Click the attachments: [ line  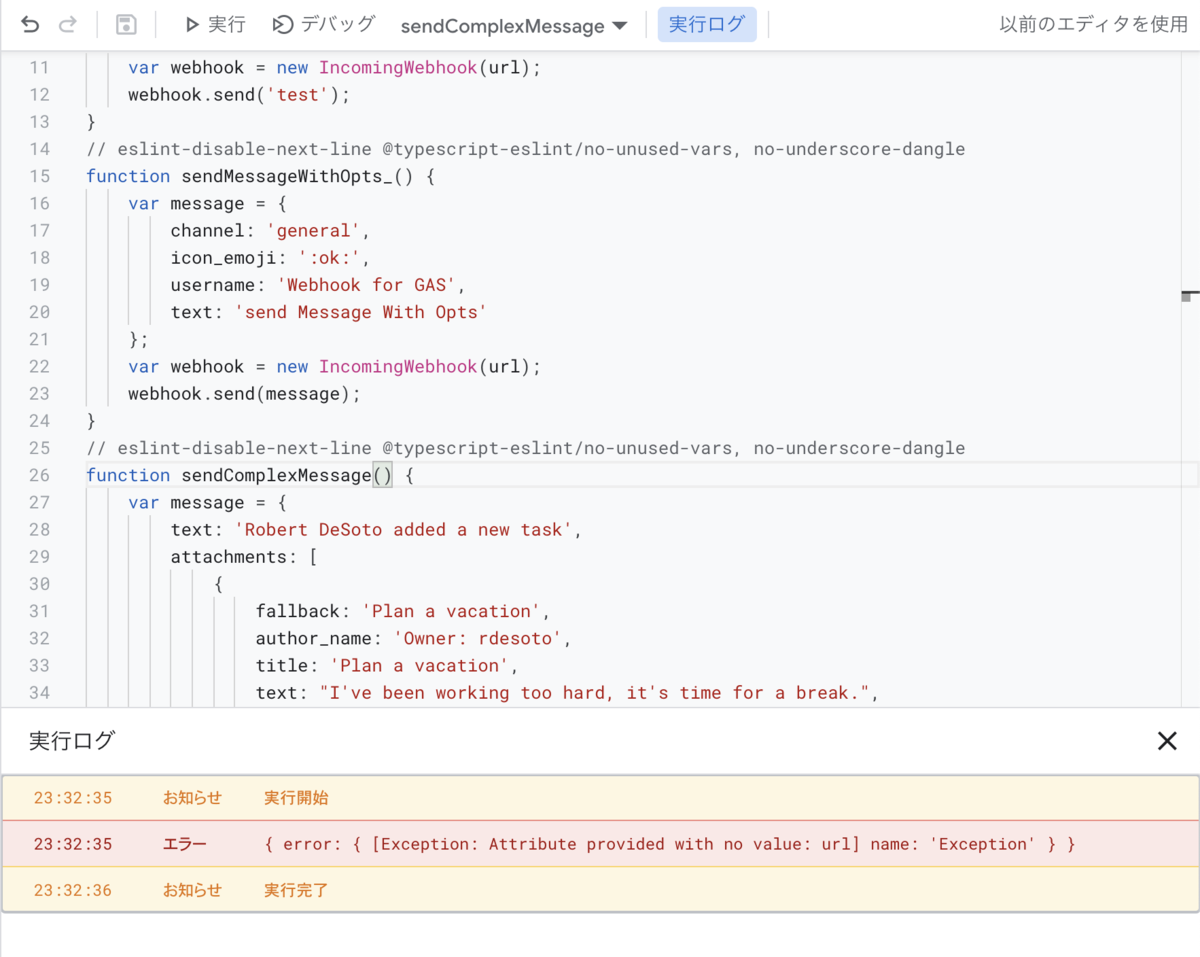pos(243,556)
